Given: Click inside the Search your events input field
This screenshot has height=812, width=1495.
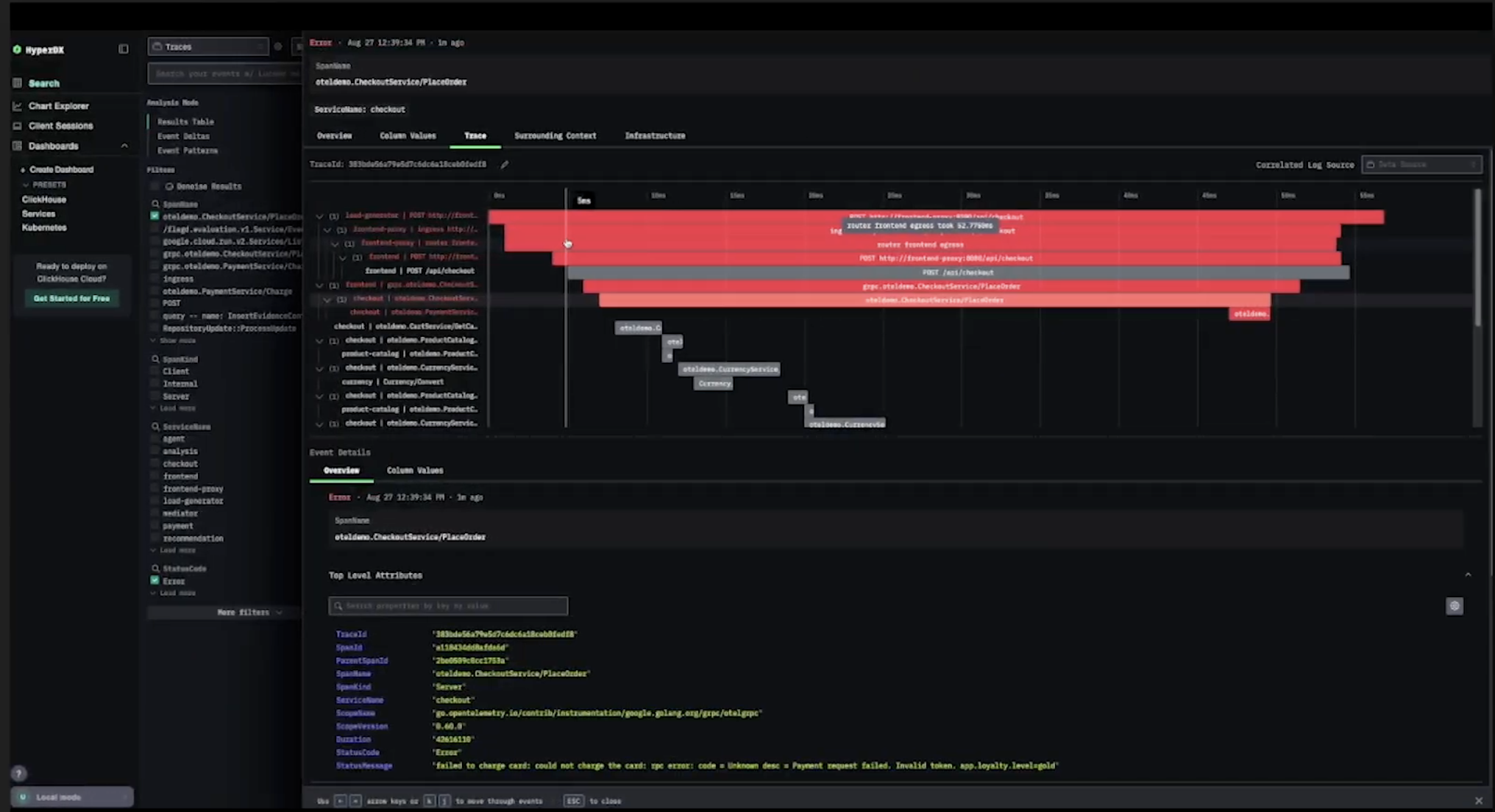Looking at the screenshot, I should click(x=221, y=73).
